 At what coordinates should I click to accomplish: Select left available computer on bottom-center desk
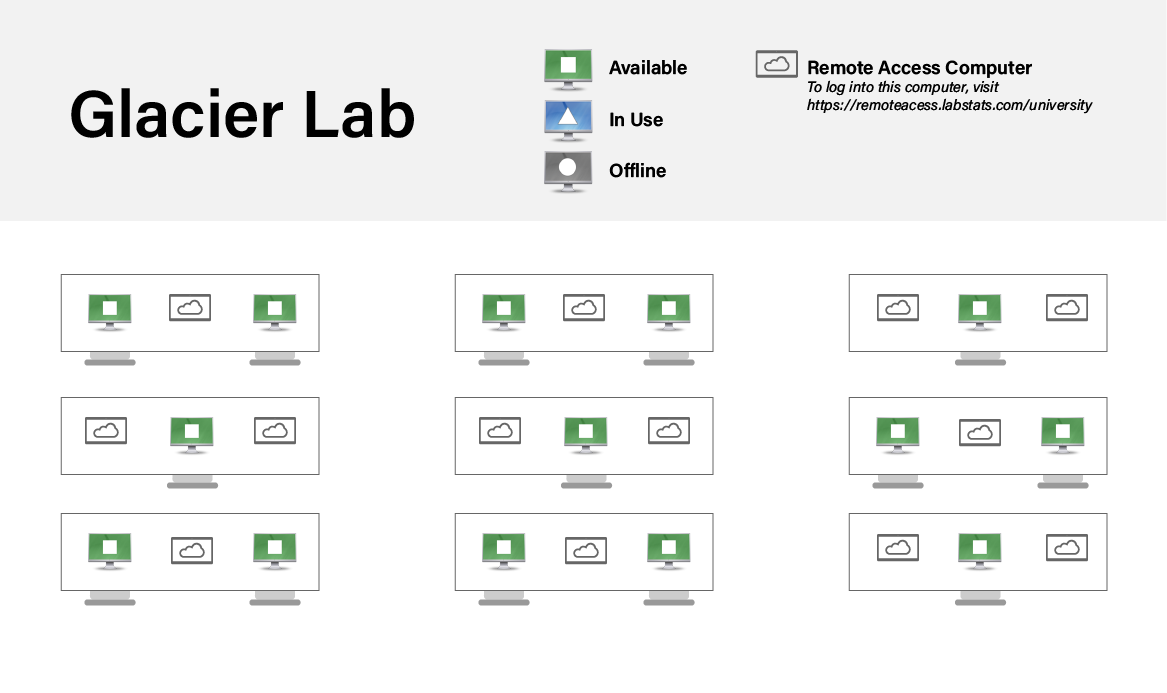click(x=504, y=551)
